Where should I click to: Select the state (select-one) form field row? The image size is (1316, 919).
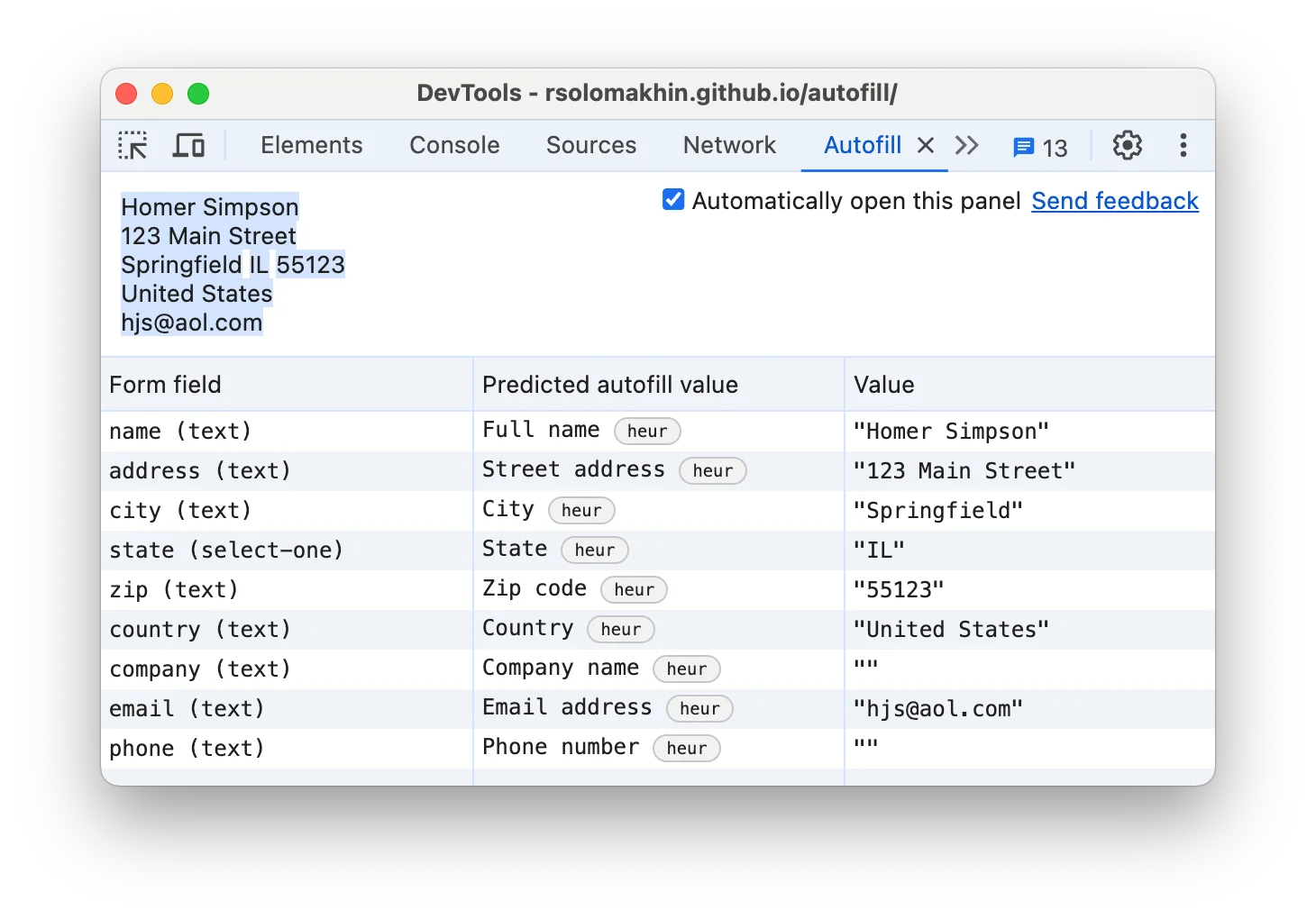[x=226, y=550]
